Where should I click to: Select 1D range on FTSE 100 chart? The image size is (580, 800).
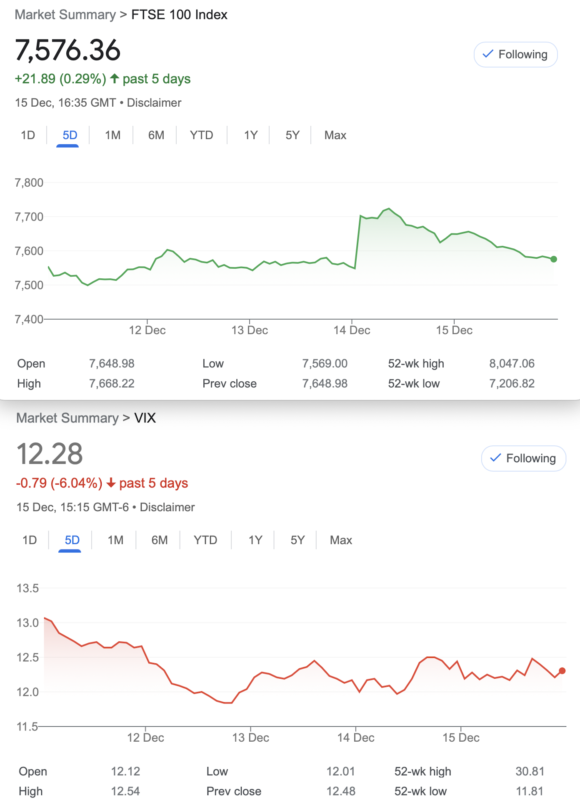coord(28,135)
